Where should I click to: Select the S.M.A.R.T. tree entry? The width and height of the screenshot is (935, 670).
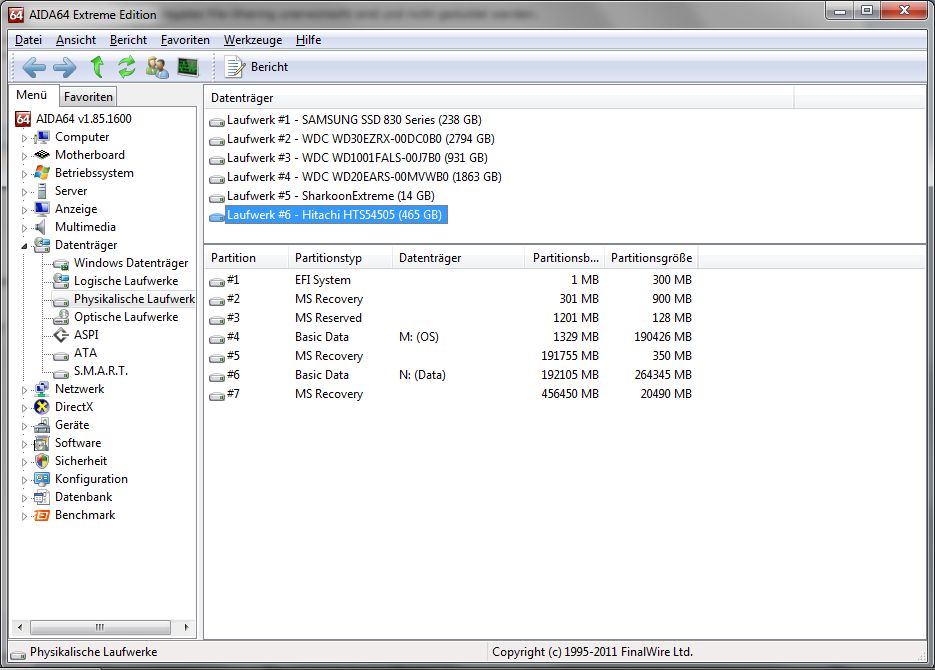[101, 371]
